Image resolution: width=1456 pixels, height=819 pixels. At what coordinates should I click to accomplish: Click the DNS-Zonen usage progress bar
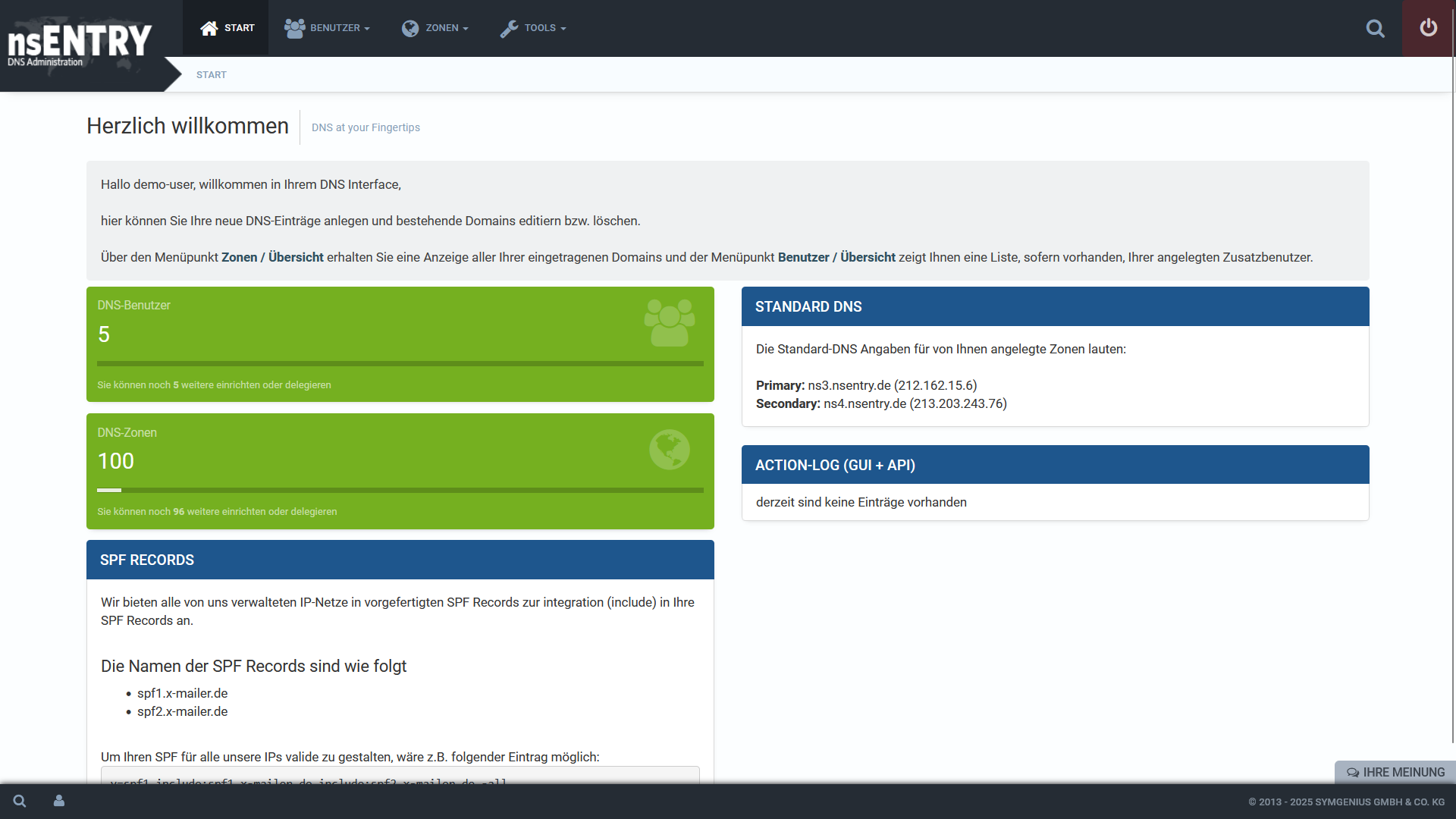pyautogui.click(x=400, y=491)
